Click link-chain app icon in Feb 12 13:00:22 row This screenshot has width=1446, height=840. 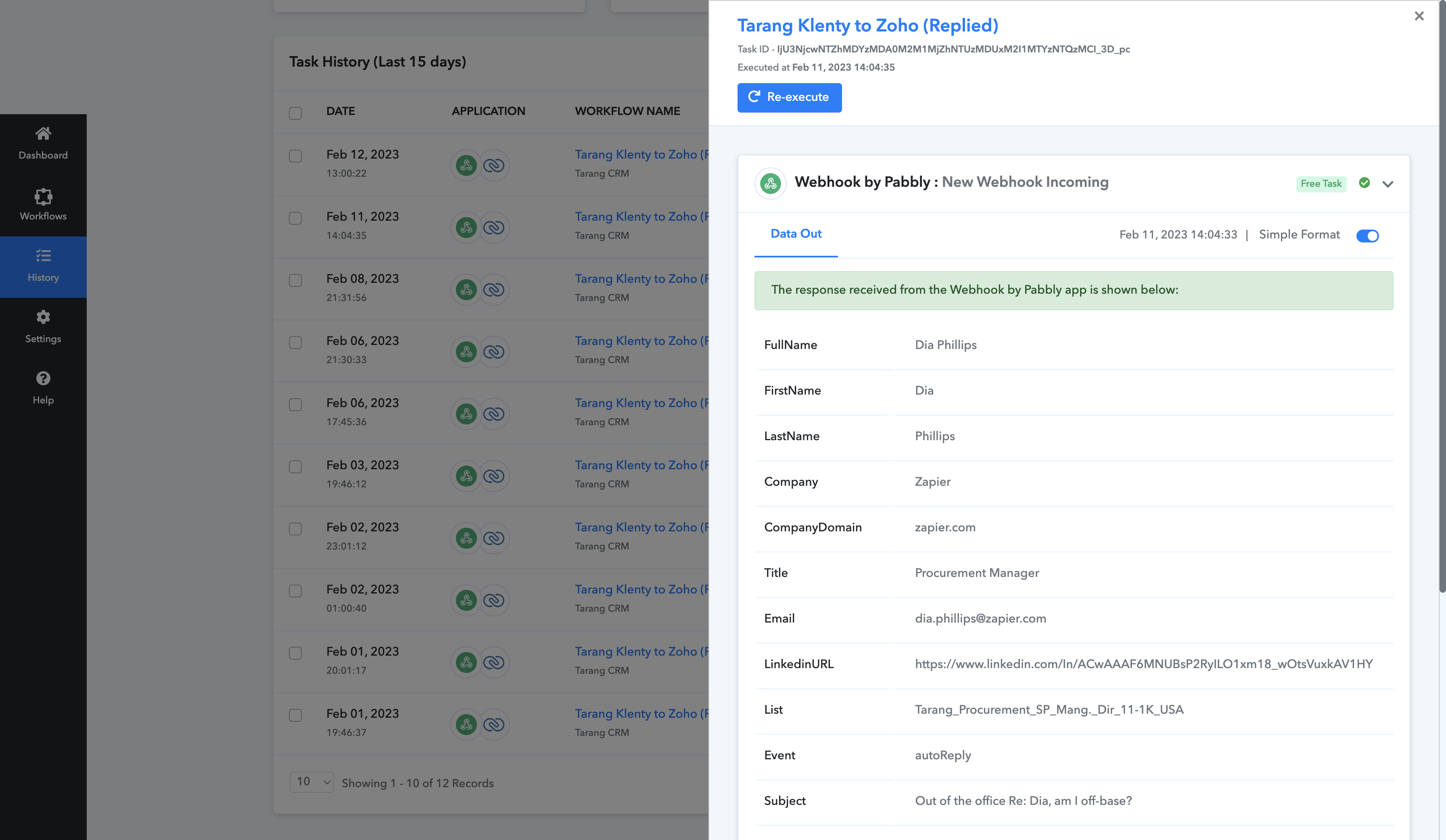494,166
